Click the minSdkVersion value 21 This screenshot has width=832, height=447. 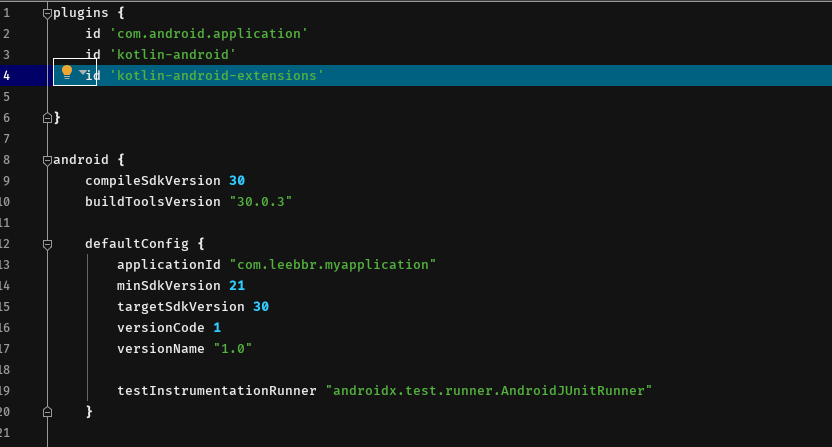point(237,286)
